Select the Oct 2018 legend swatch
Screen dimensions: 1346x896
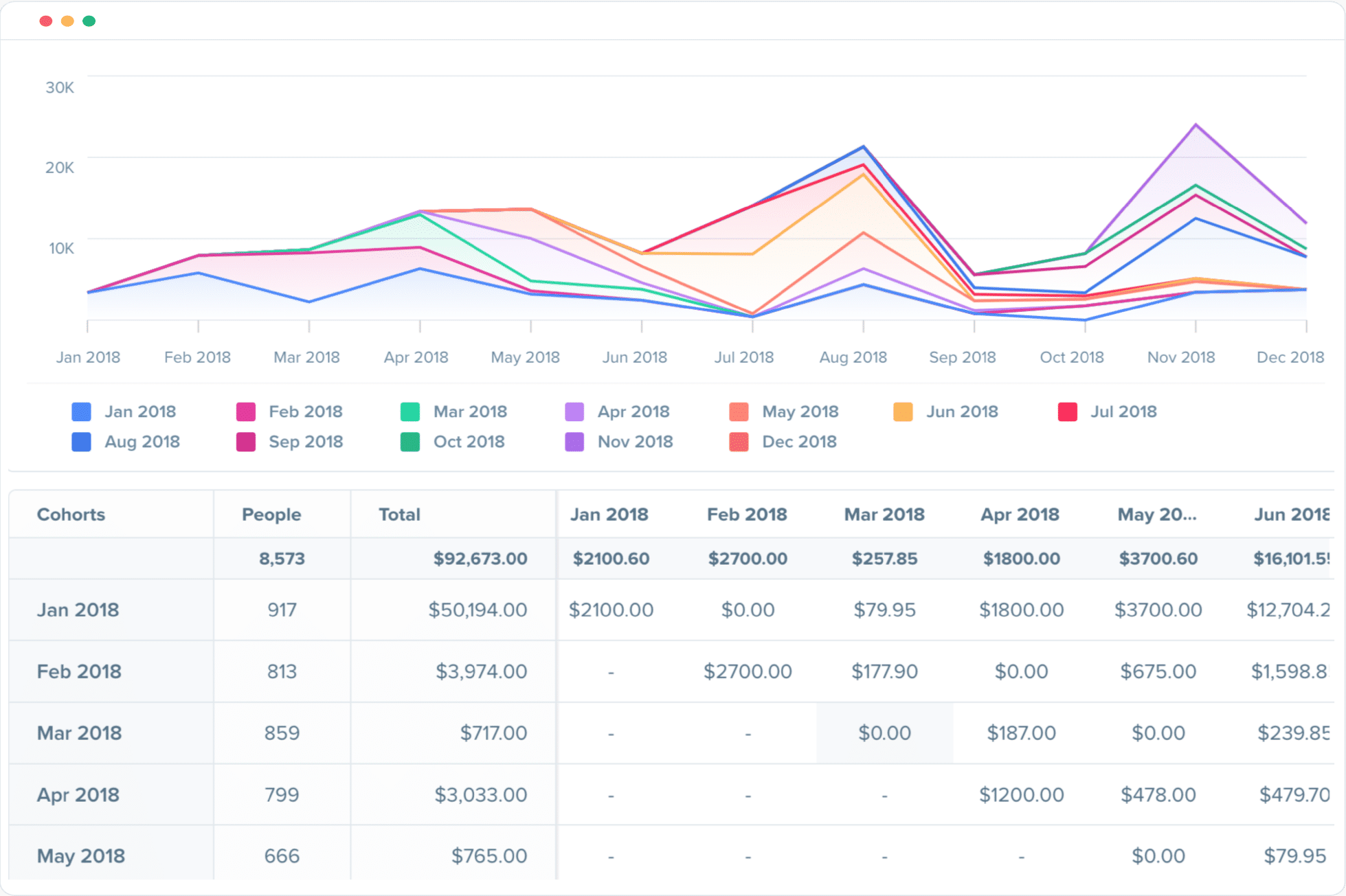(410, 442)
